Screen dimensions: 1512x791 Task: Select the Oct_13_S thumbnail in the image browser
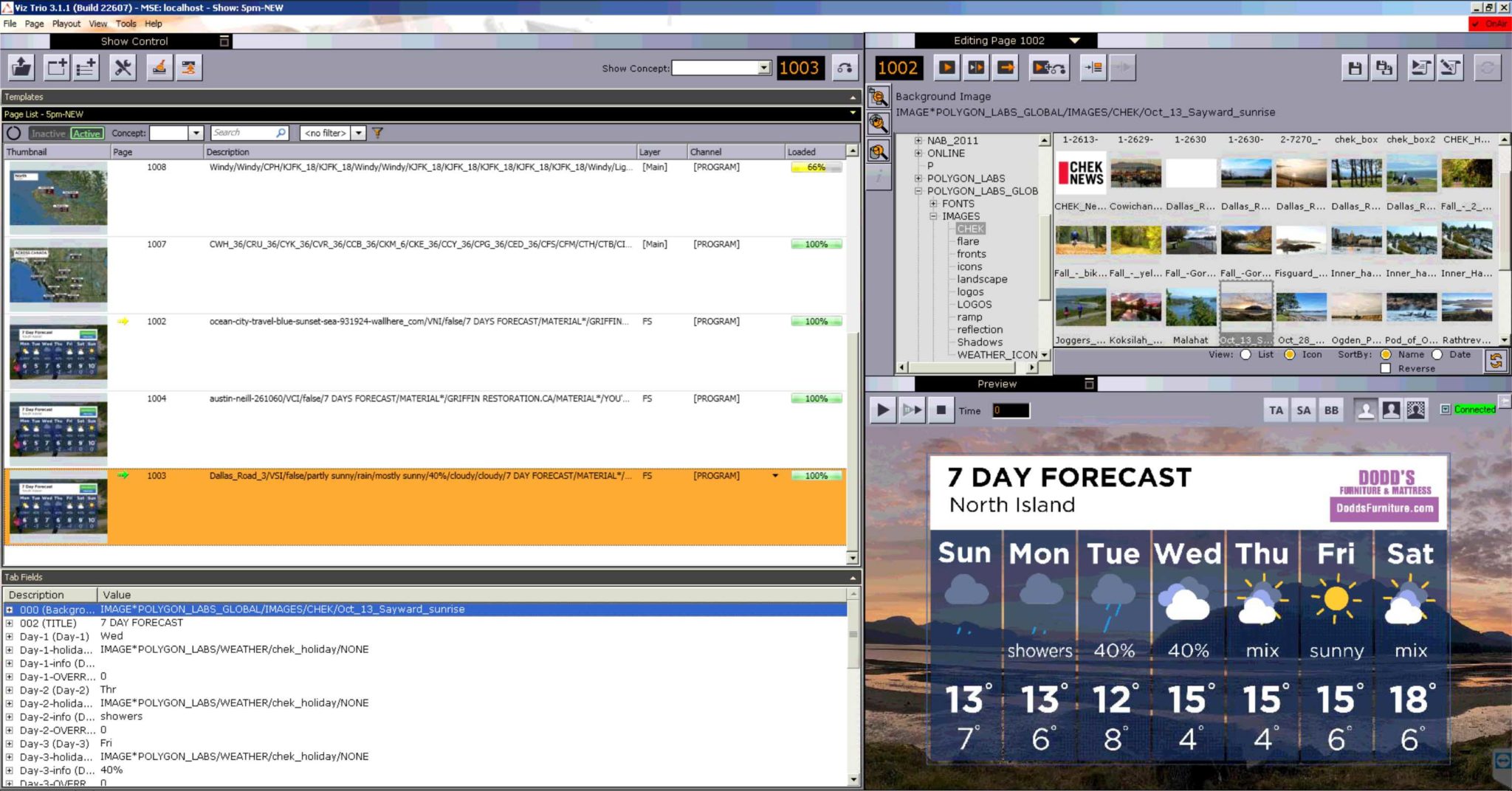point(1248,308)
